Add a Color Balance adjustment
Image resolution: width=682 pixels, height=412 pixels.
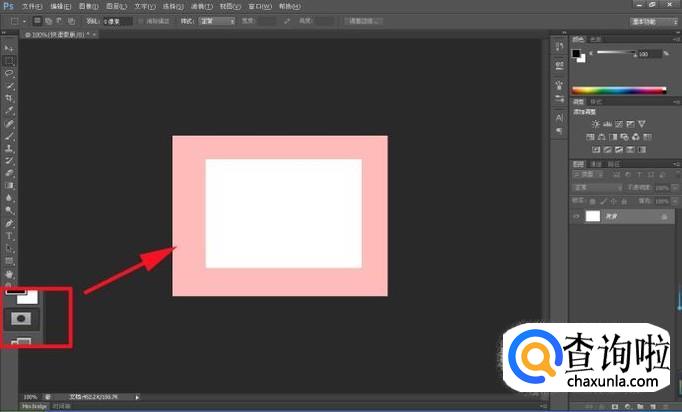click(x=602, y=137)
